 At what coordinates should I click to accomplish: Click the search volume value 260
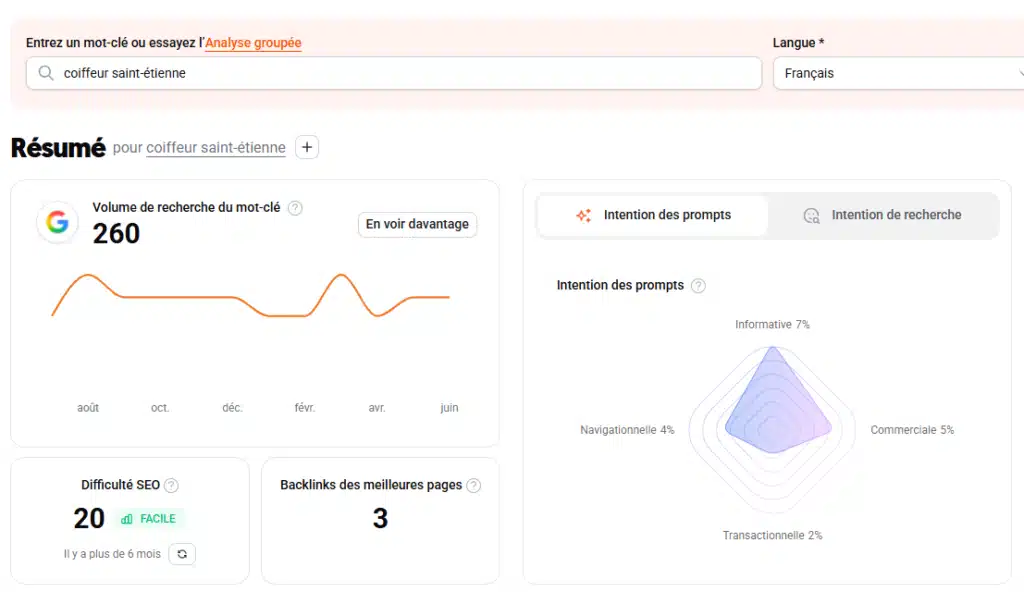coord(116,234)
